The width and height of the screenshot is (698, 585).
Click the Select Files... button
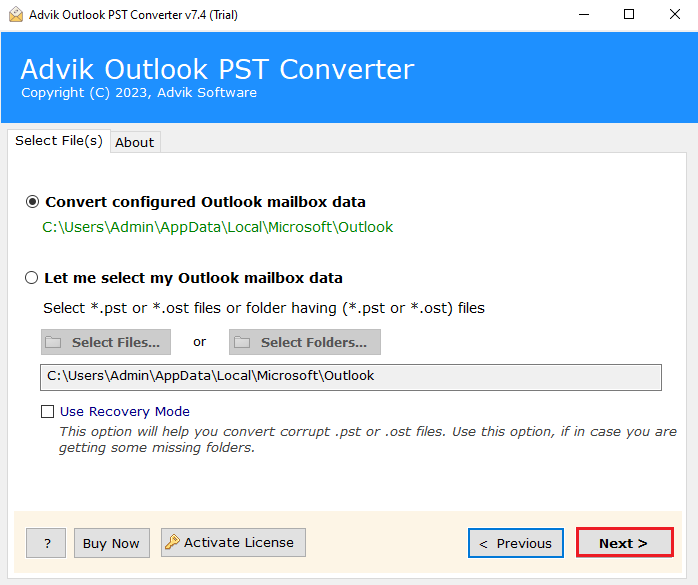point(106,342)
